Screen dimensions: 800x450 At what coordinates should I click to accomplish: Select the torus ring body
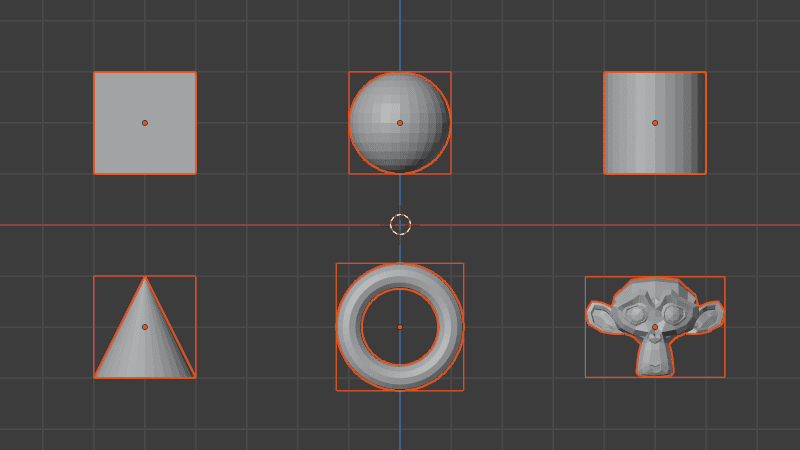(x=348, y=327)
